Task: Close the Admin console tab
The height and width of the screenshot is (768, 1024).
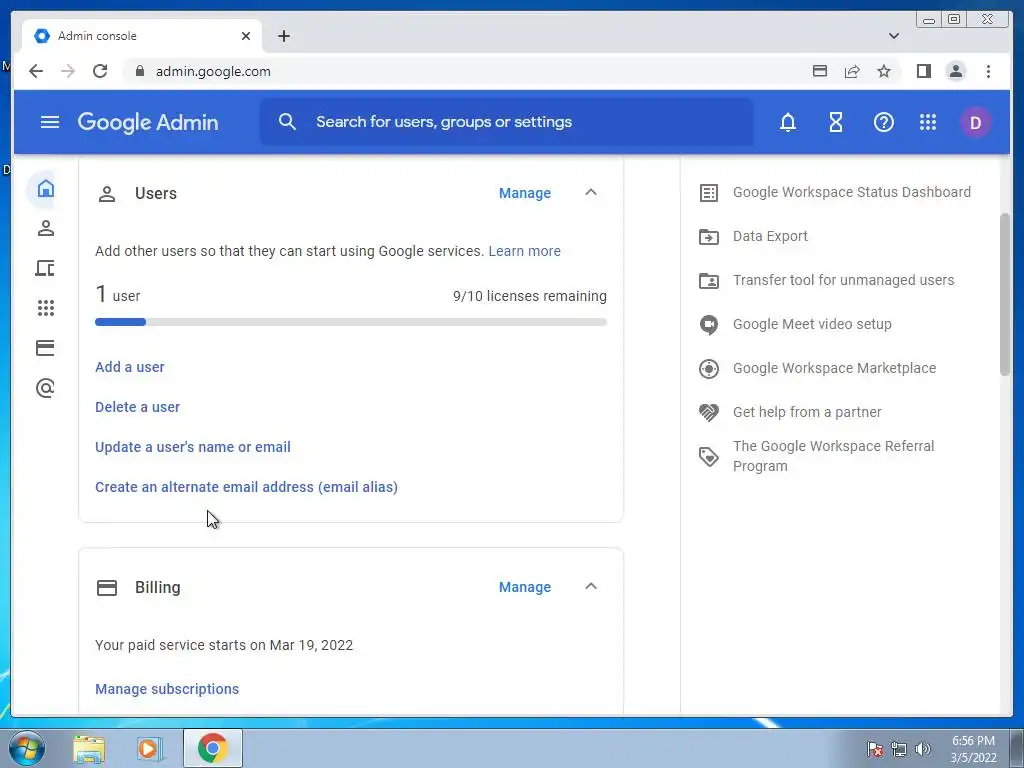Action: pos(246,36)
